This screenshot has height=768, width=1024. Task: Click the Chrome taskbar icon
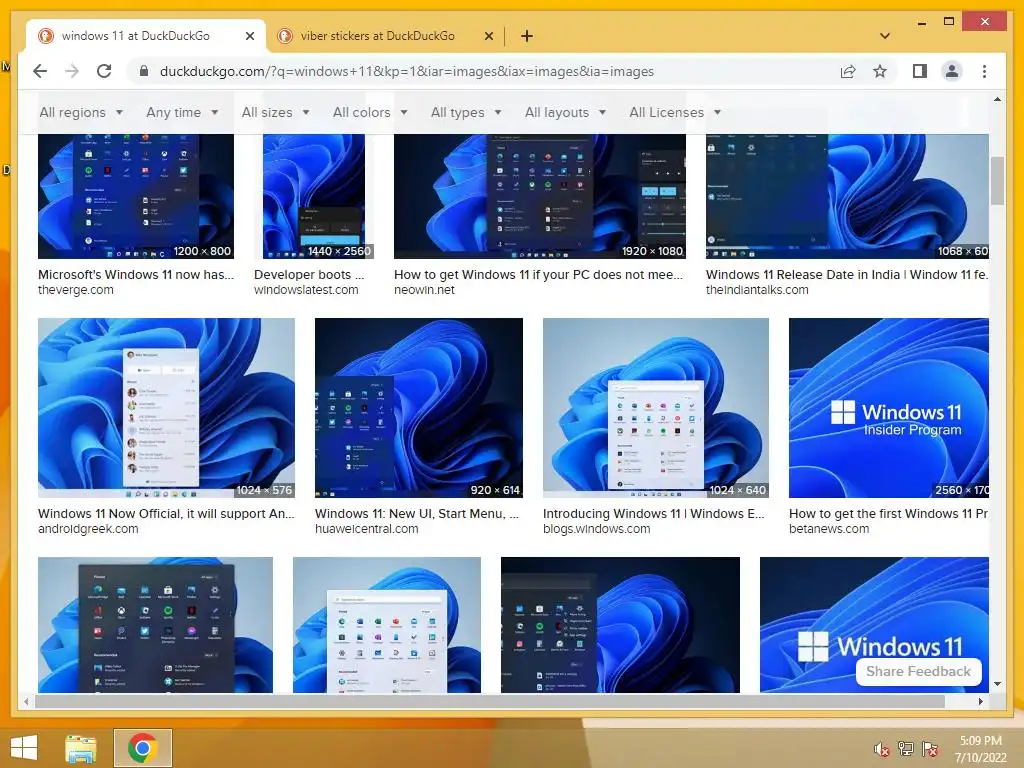coord(142,748)
